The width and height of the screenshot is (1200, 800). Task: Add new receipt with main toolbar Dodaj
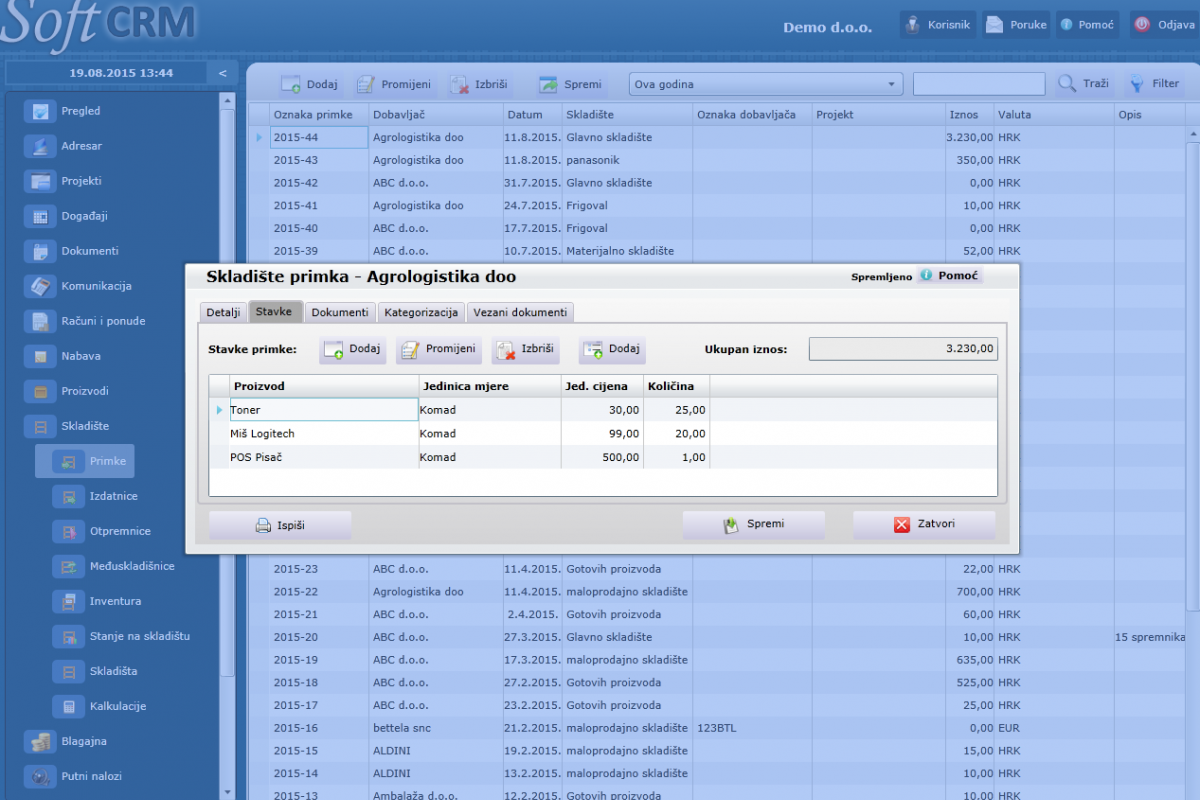point(309,84)
